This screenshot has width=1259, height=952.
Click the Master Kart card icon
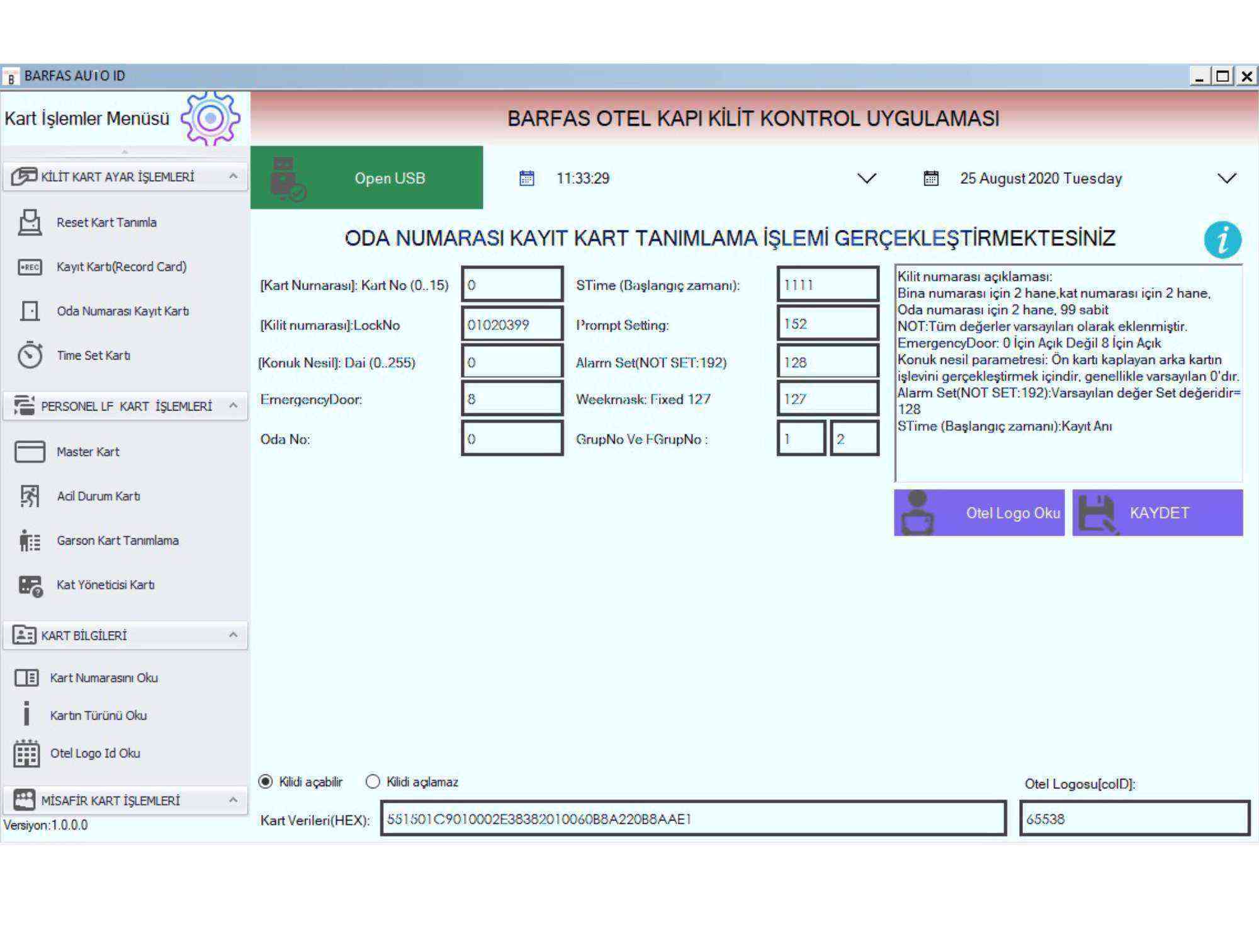[x=30, y=451]
